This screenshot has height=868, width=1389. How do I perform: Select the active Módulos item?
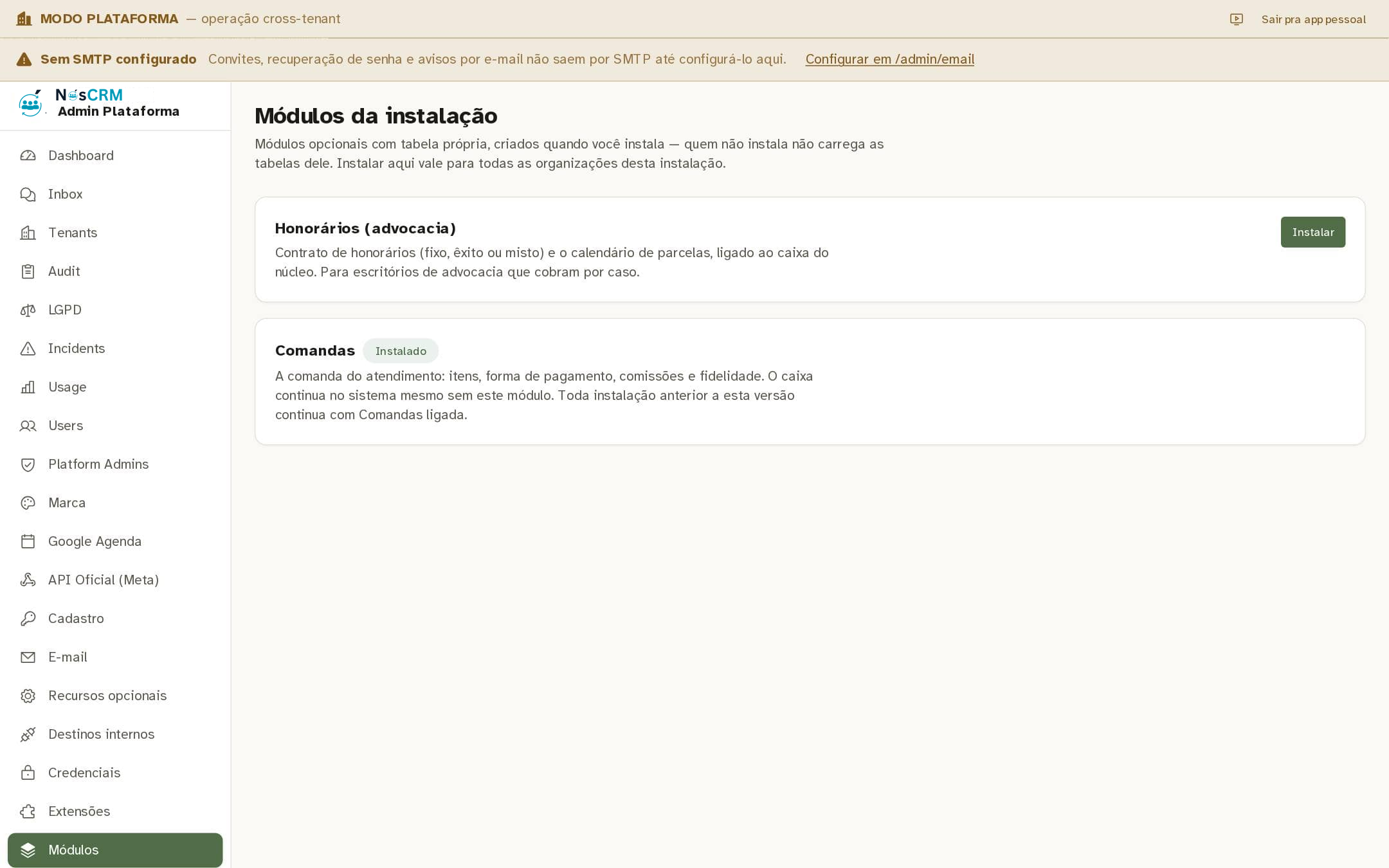[x=115, y=850]
